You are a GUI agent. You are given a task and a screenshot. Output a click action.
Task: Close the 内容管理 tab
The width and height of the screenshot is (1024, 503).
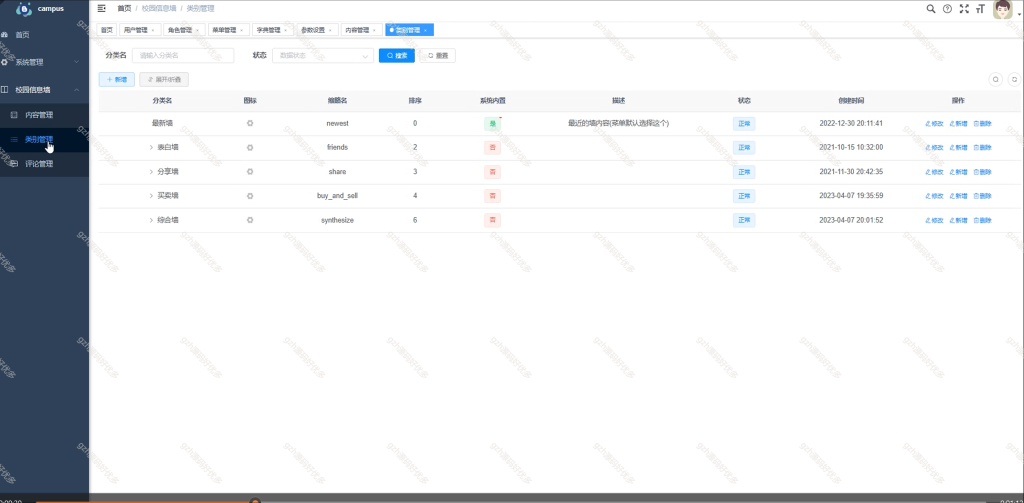[374, 30]
